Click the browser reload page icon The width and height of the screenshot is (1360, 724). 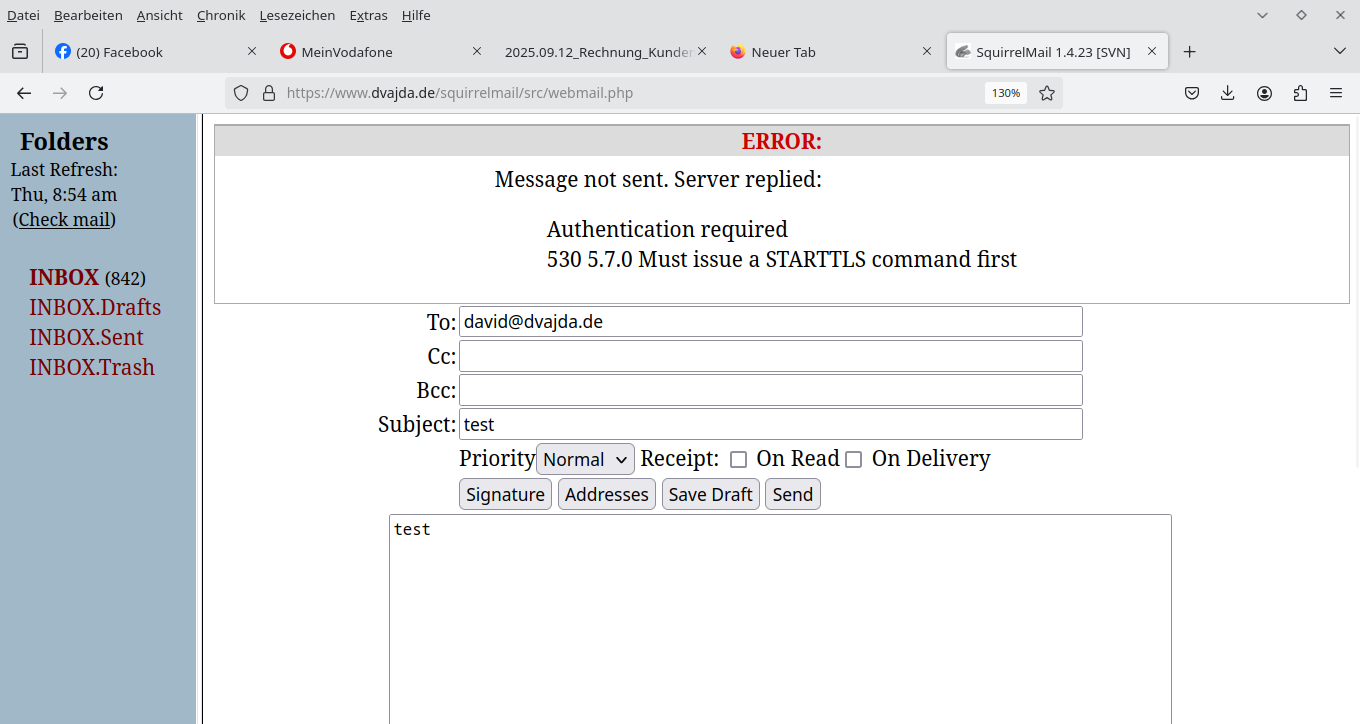pyautogui.click(x=96, y=93)
